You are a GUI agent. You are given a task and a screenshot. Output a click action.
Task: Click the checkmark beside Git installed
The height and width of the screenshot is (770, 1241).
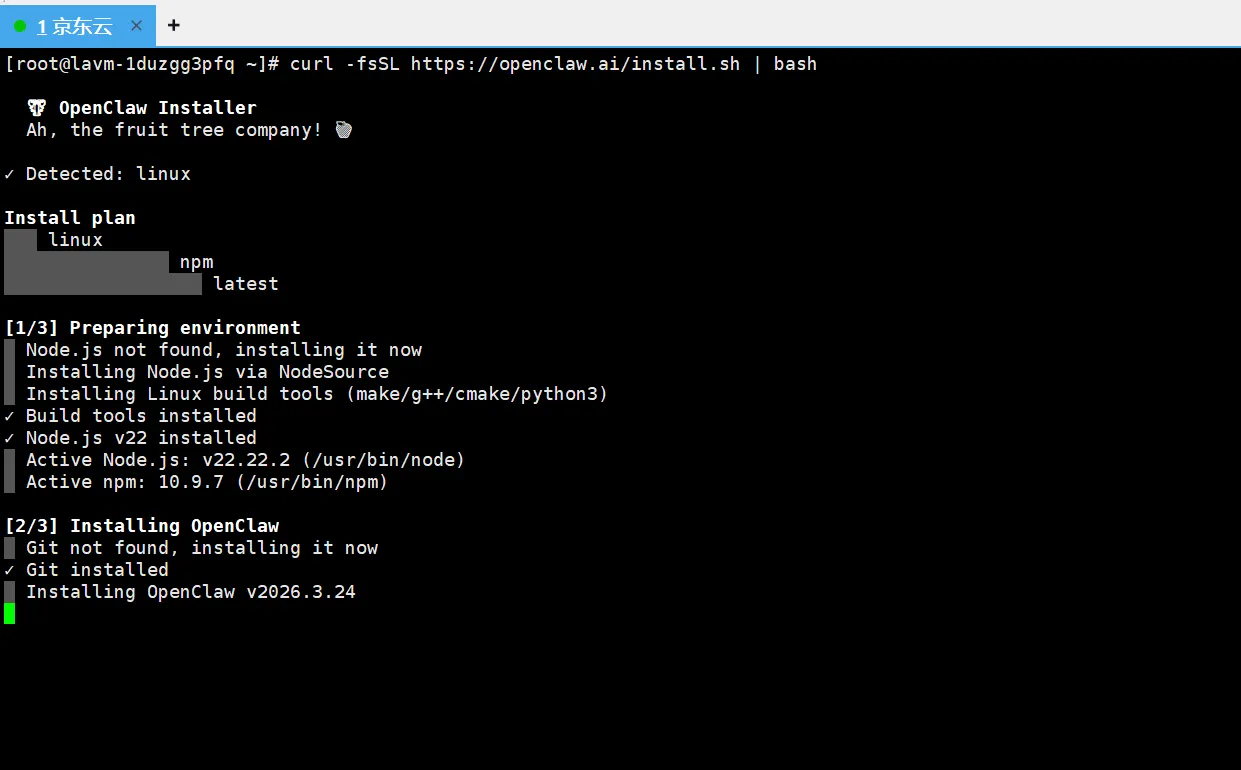tap(9, 570)
